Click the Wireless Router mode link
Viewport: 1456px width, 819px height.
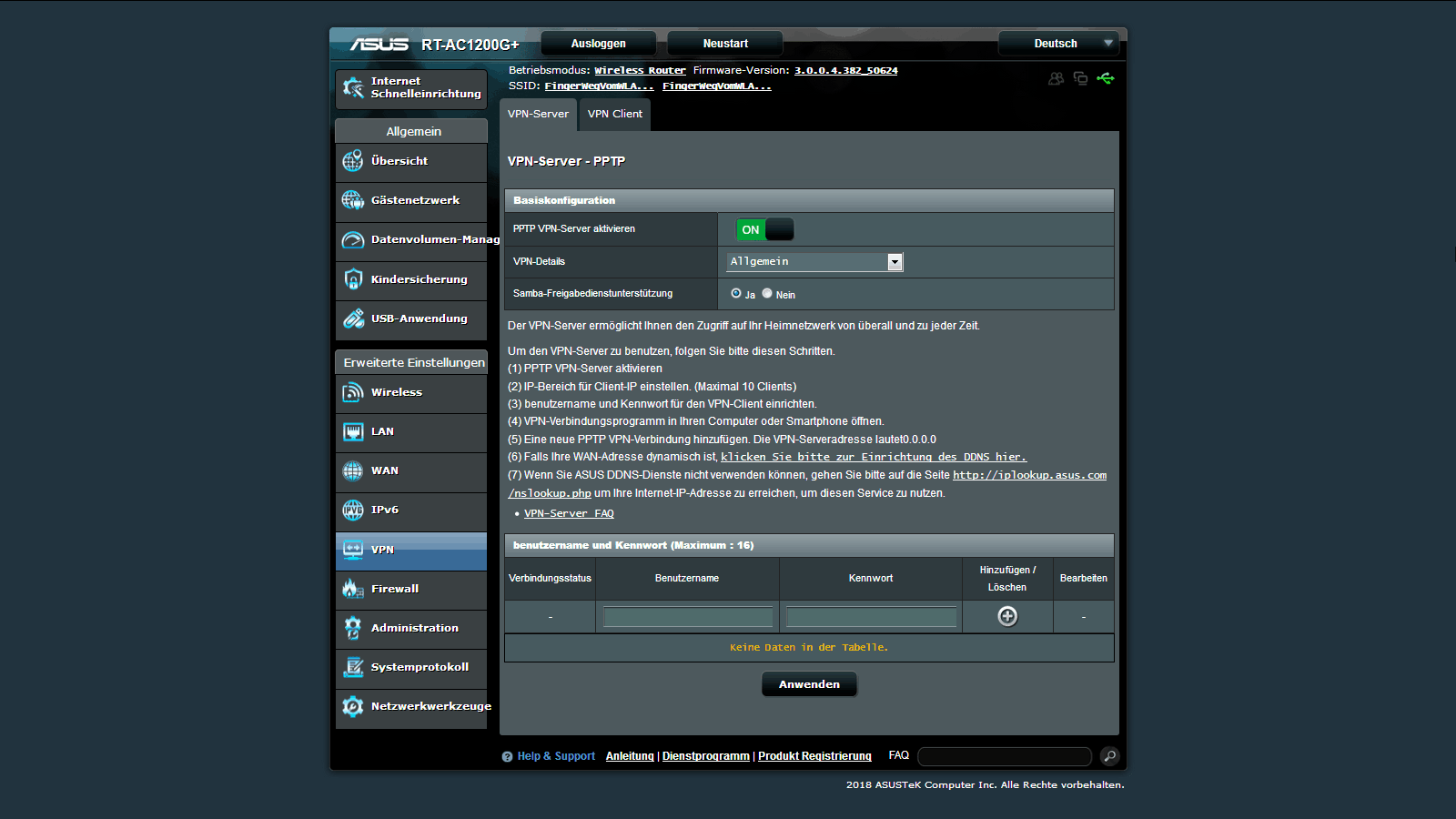pos(640,70)
